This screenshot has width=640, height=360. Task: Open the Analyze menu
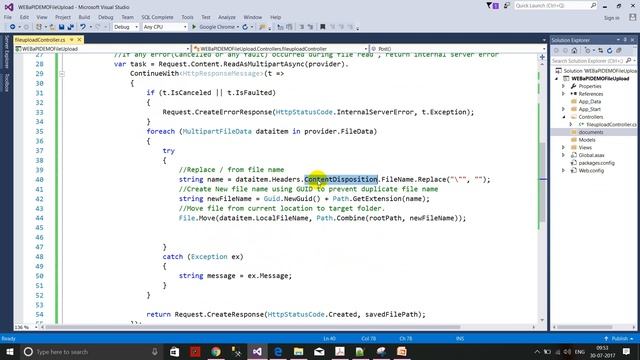[x=227, y=17]
